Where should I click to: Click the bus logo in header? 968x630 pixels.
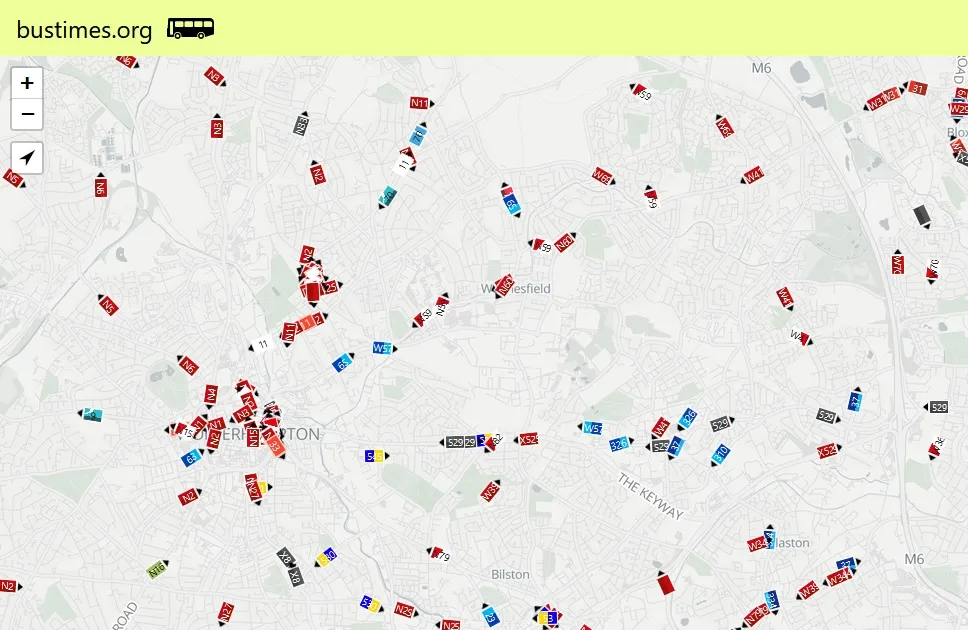coord(190,29)
